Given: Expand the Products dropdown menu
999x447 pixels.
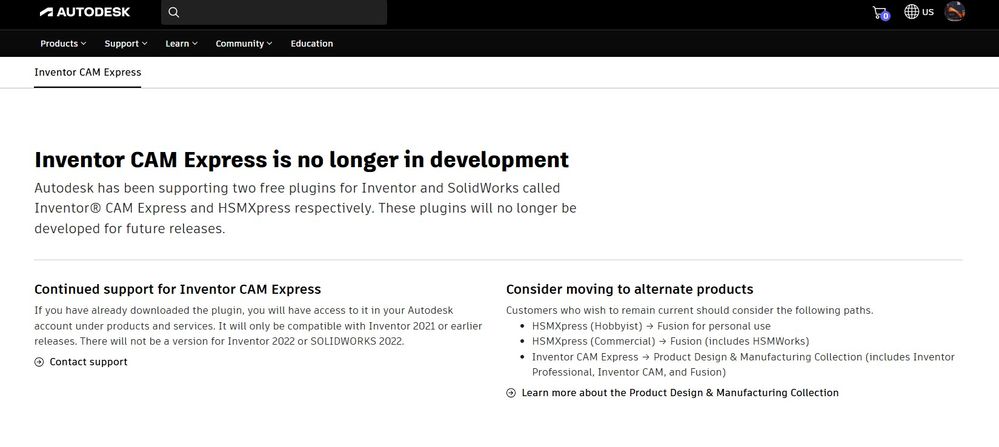Looking at the screenshot, I should pos(63,43).
